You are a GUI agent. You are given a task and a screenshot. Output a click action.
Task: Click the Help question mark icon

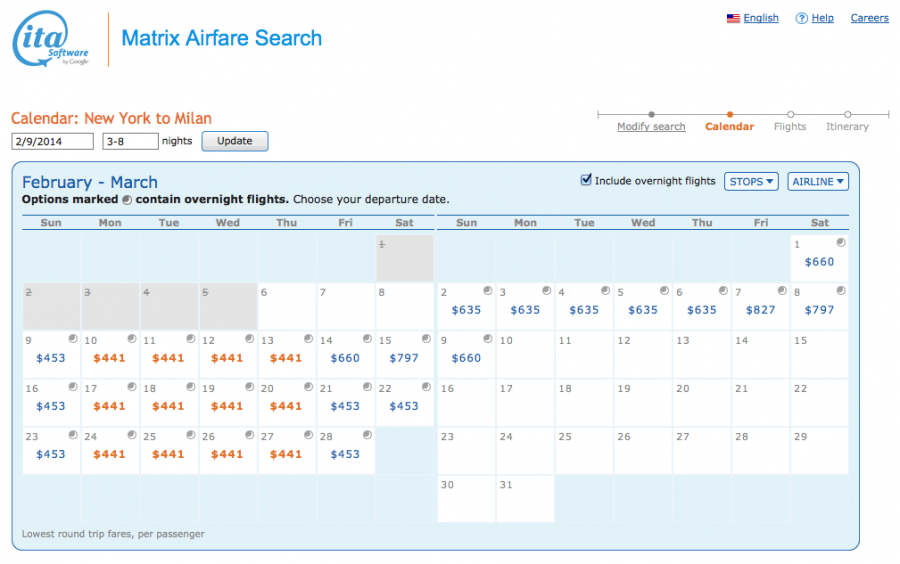tap(801, 18)
